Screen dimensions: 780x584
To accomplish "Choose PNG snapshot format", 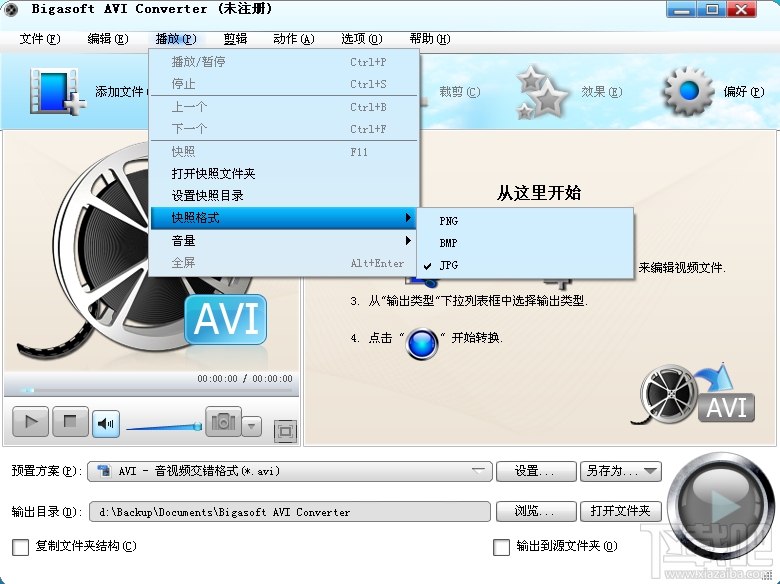I will click(525, 221).
